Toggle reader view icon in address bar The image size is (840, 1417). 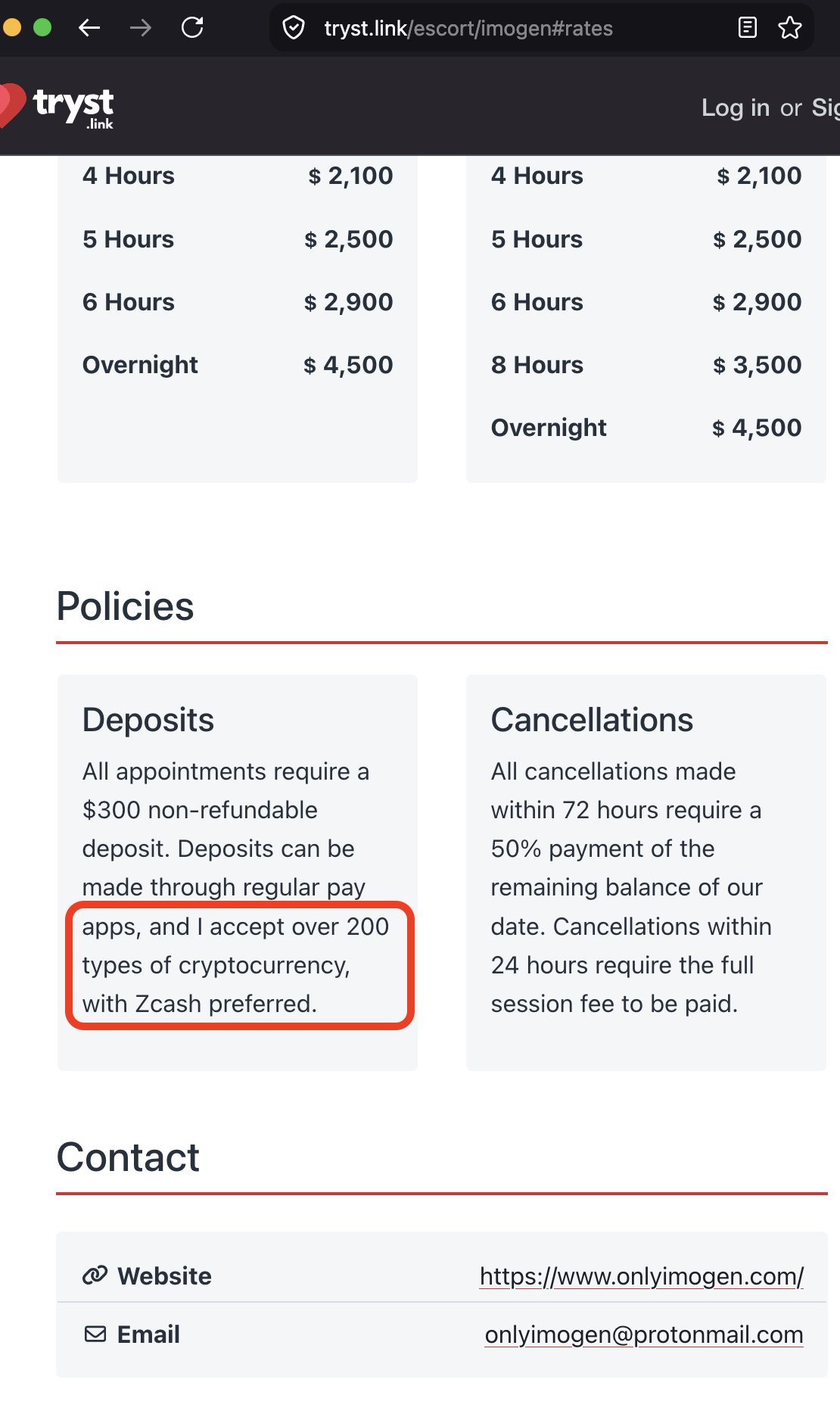(x=747, y=28)
